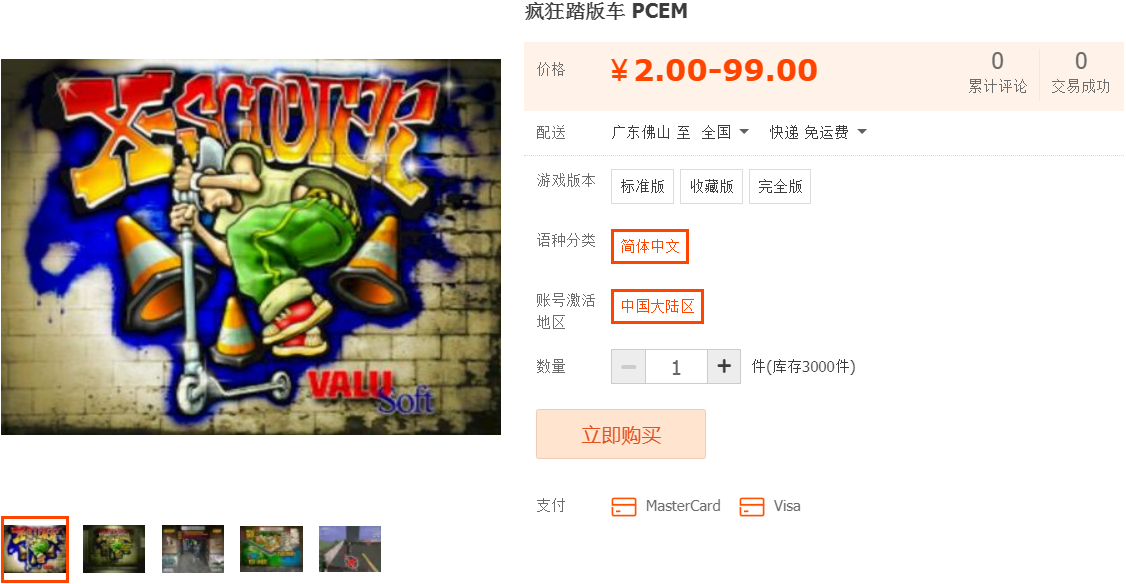This screenshot has height=584, width=1126.
Task: Select the fourth green map thumbnail
Action: point(271,549)
